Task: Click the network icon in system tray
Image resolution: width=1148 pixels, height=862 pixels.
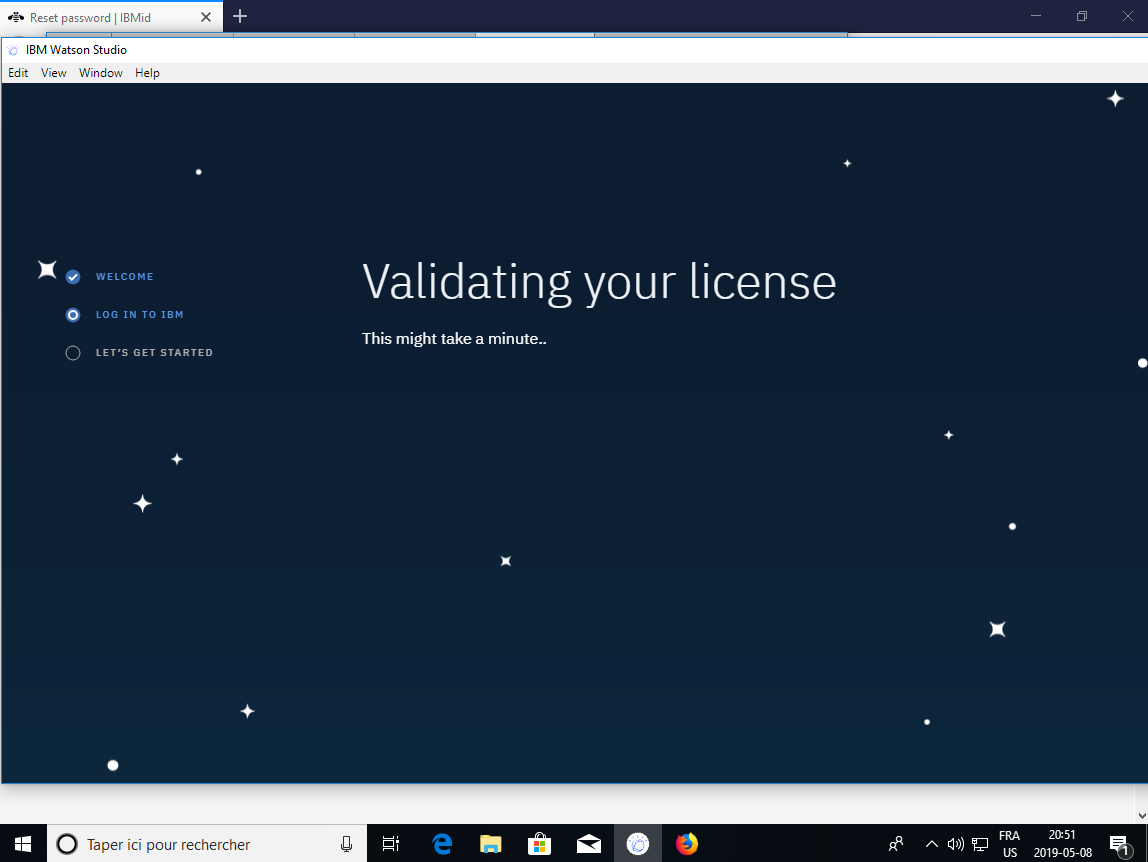Action: [980, 844]
